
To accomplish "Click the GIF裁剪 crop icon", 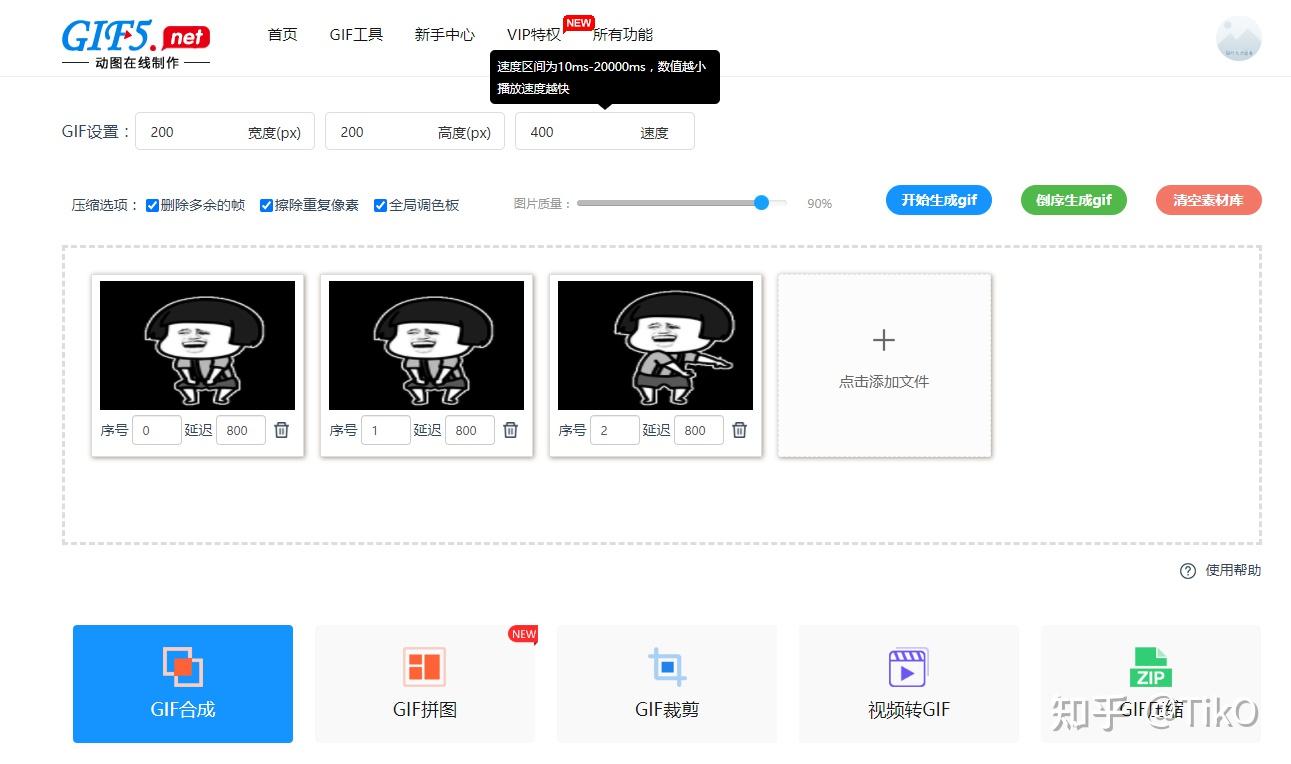I will [667, 667].
